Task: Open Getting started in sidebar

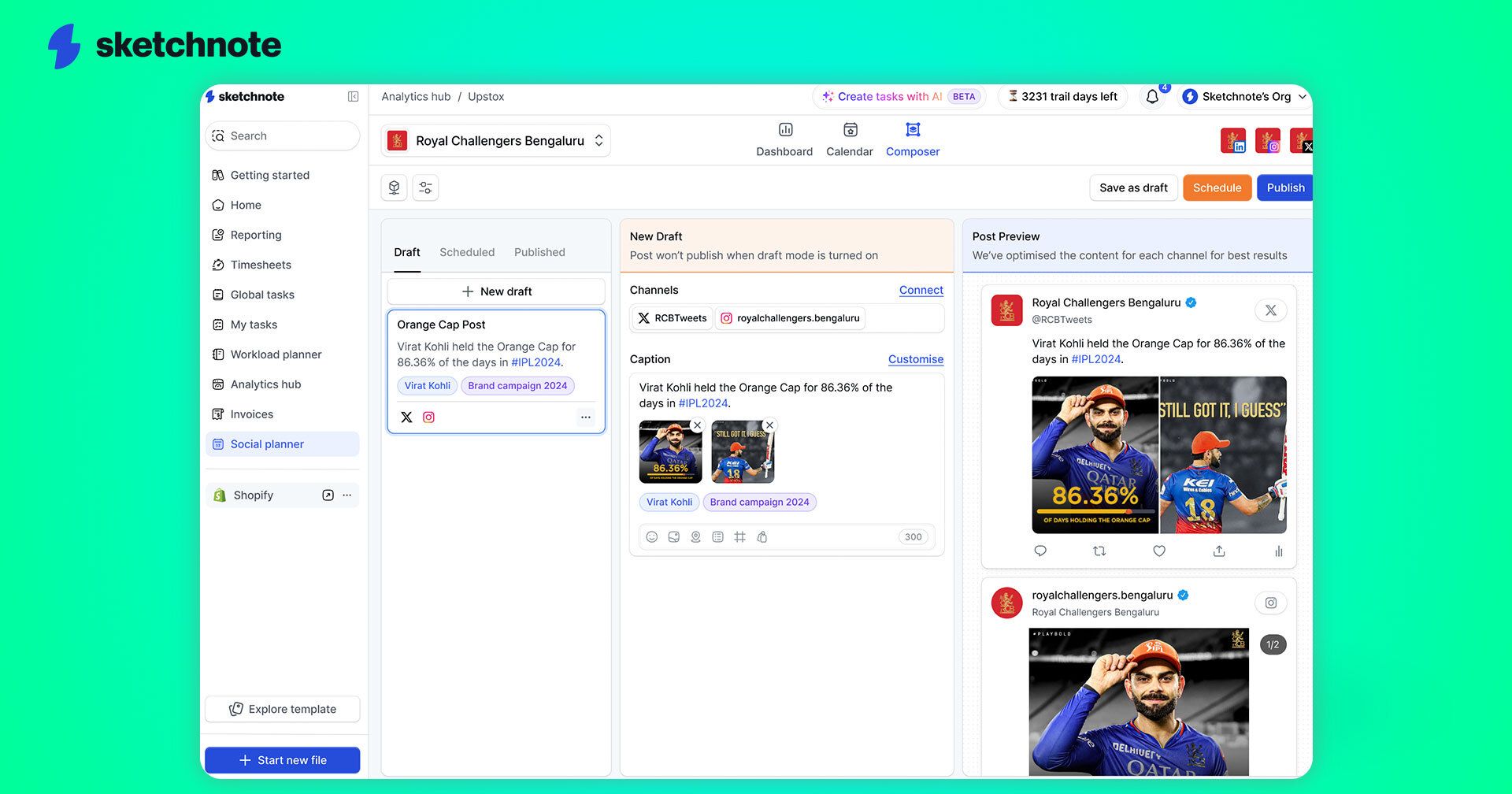Action: click(283, 175)
